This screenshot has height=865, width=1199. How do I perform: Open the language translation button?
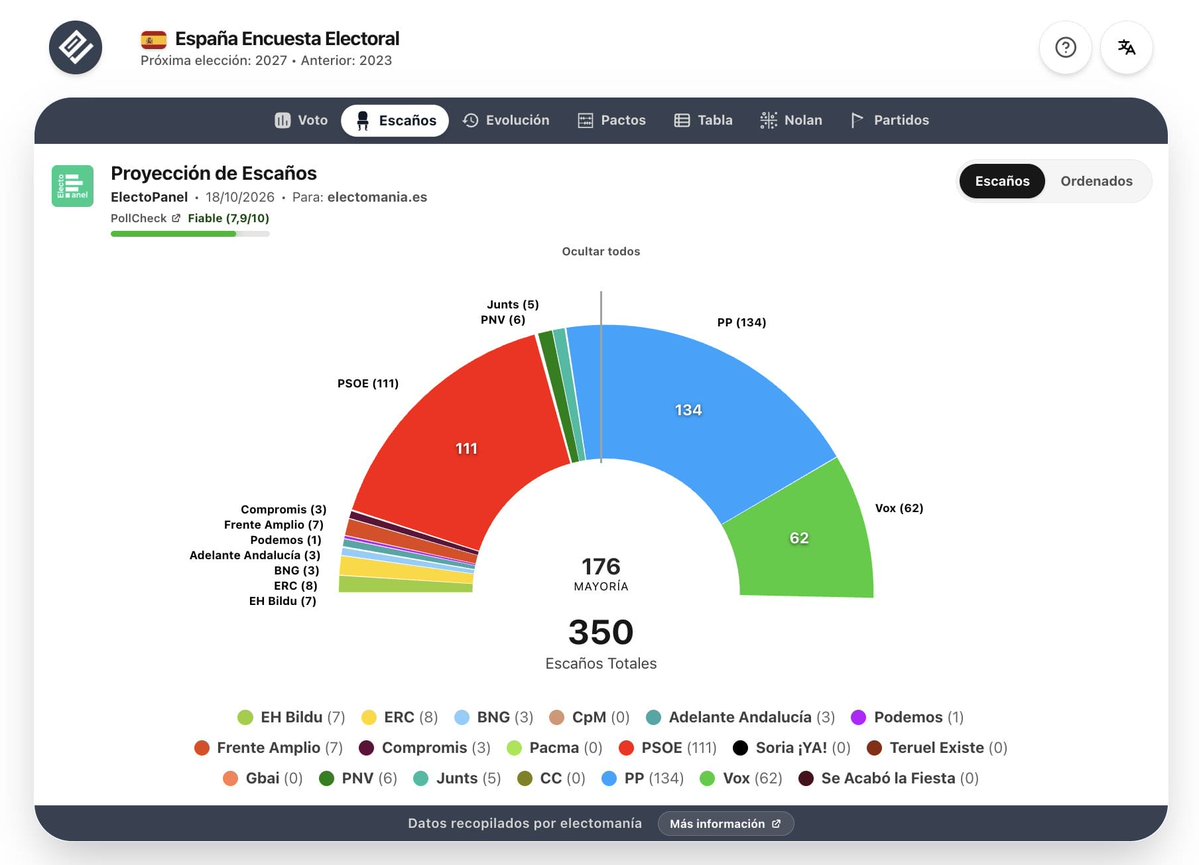[x=1126, y=47]
